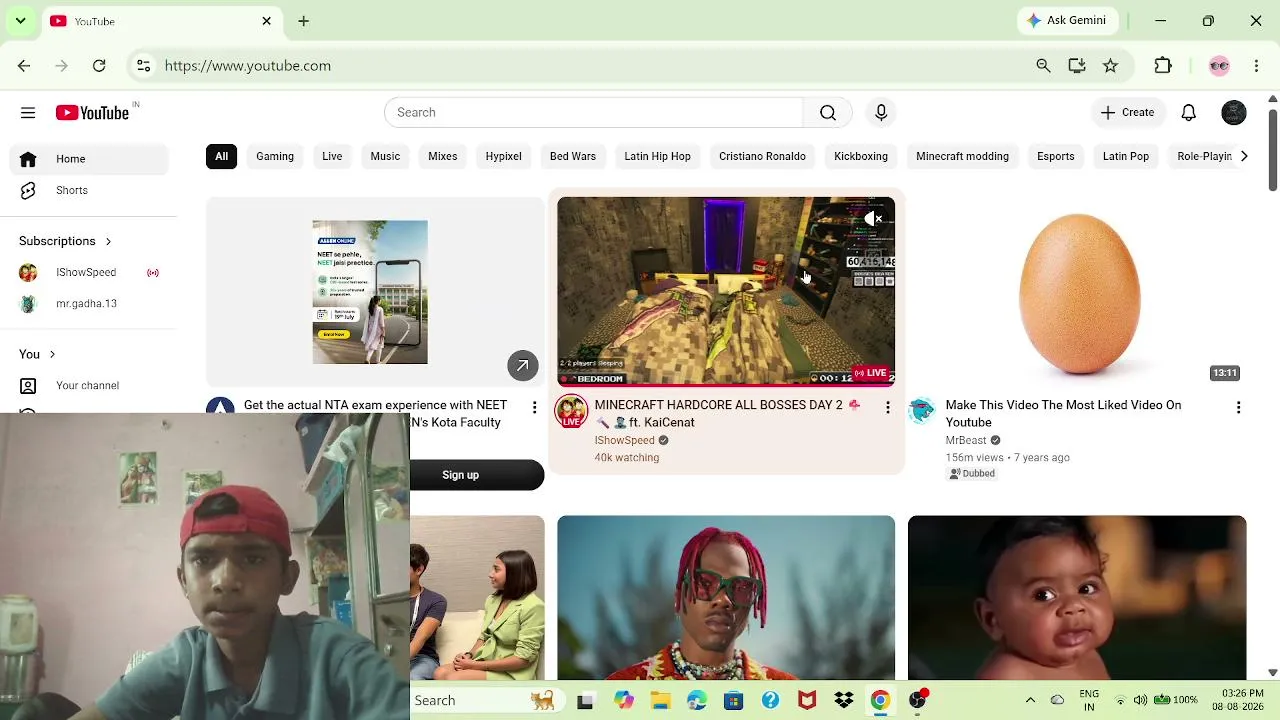1280x720 pixels.
Task: Select the Bed Wars filter chip
Action: coord(573,157)
